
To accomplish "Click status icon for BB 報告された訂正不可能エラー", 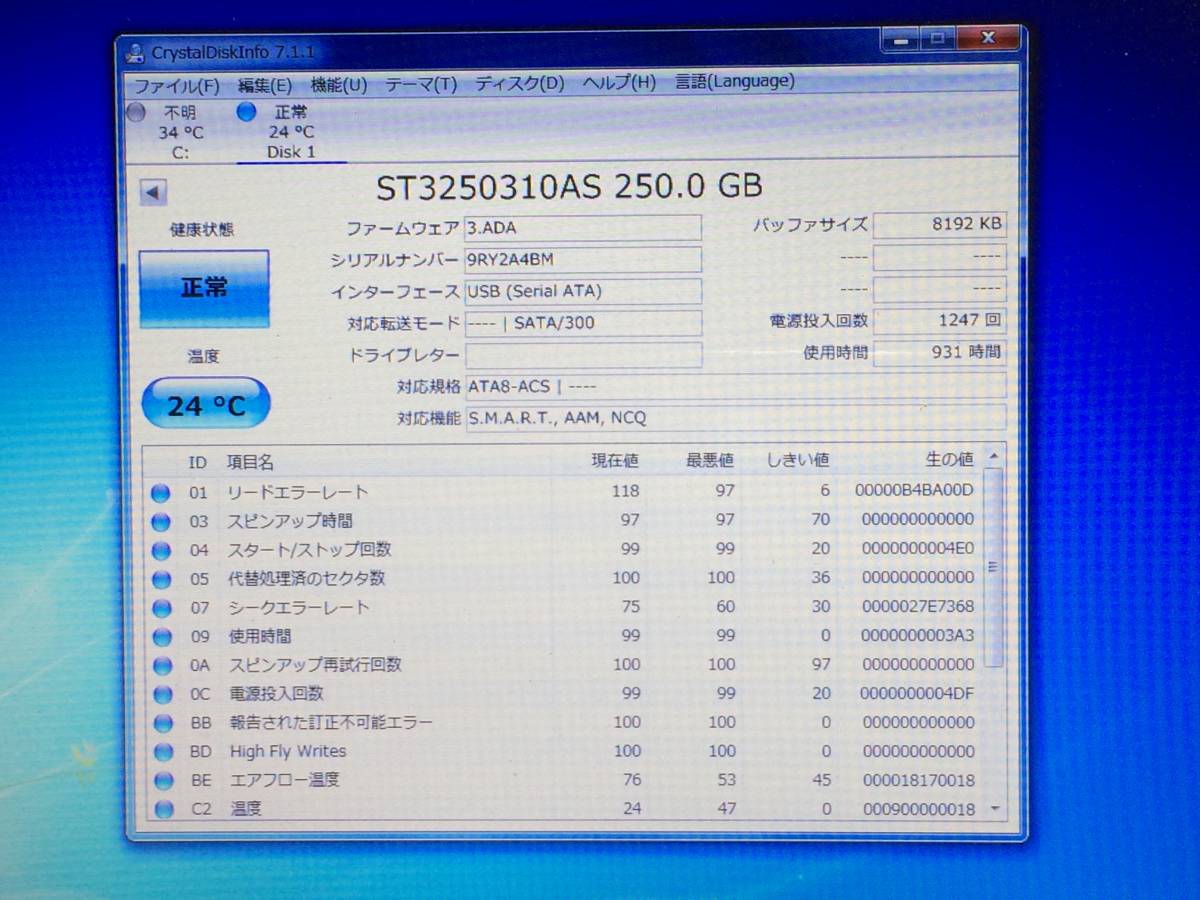I will [162, 723].
